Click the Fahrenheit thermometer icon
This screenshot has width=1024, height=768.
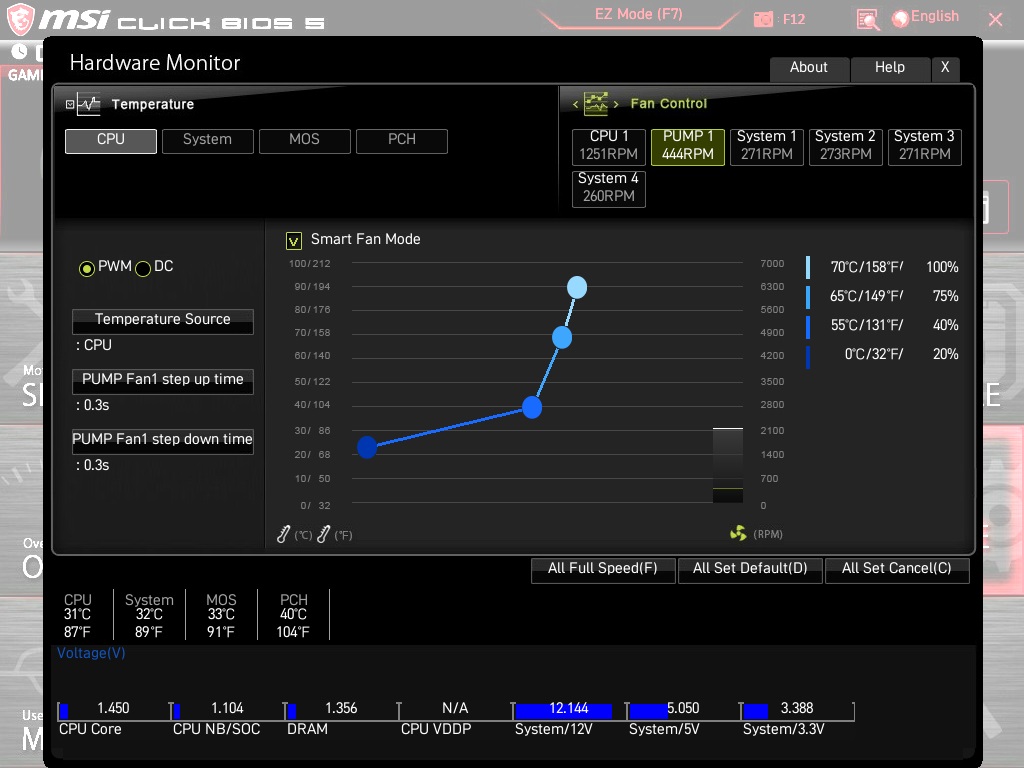pyautogui.click(x=323, y=534)
